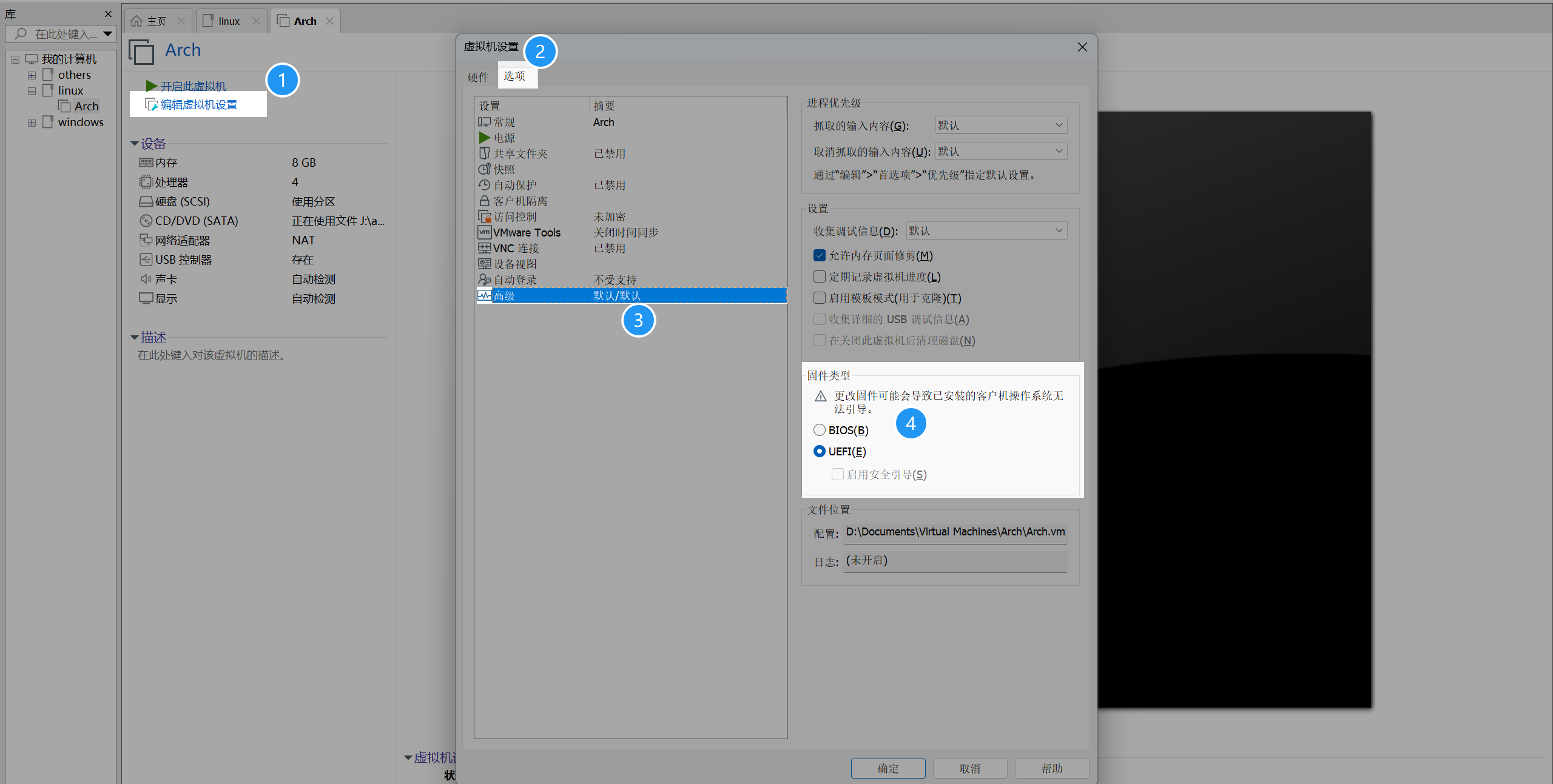Expand the windows folder in library tree

coord(32,122)
